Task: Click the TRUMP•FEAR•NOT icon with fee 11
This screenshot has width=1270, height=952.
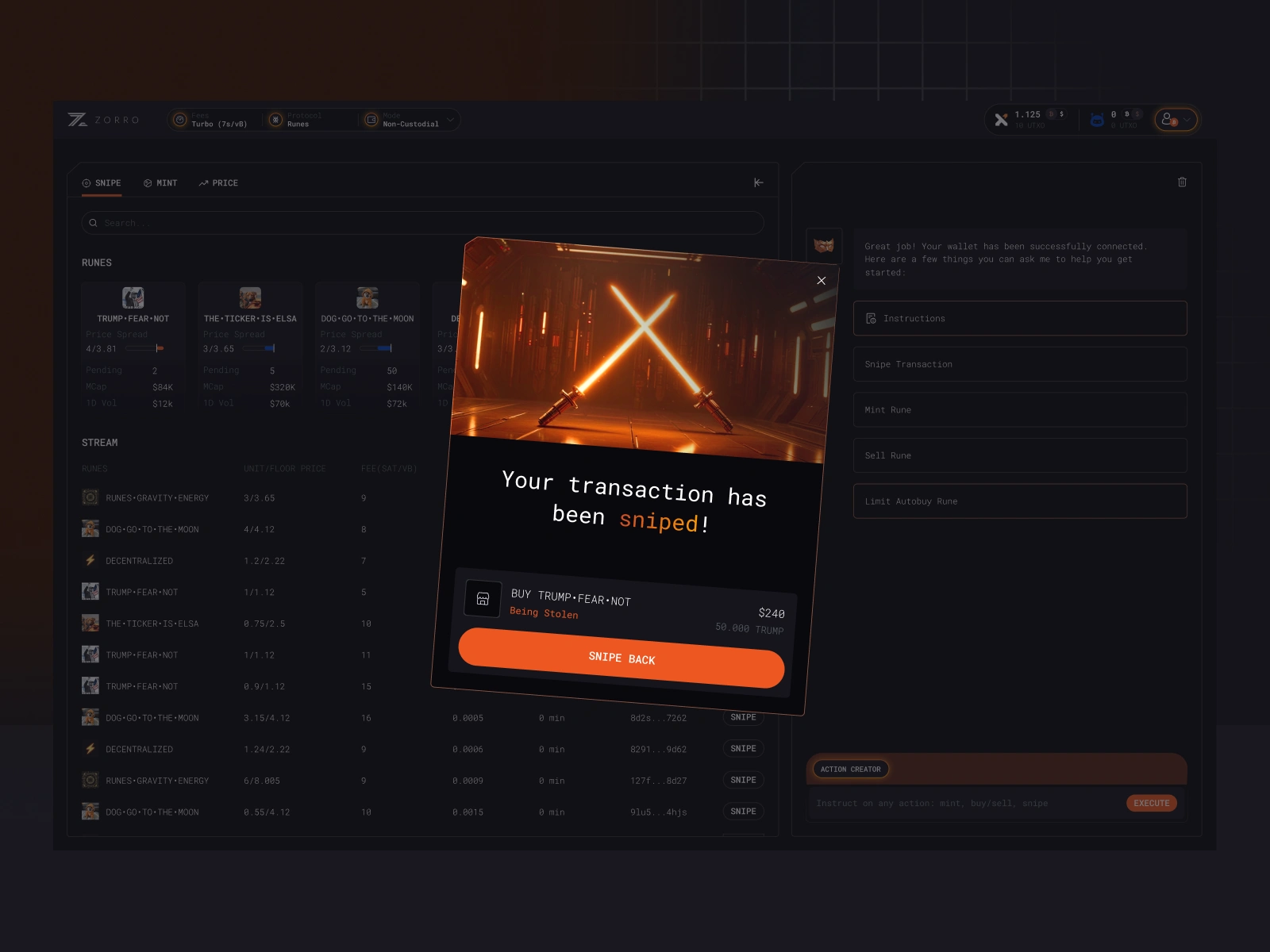Action: 90,654
